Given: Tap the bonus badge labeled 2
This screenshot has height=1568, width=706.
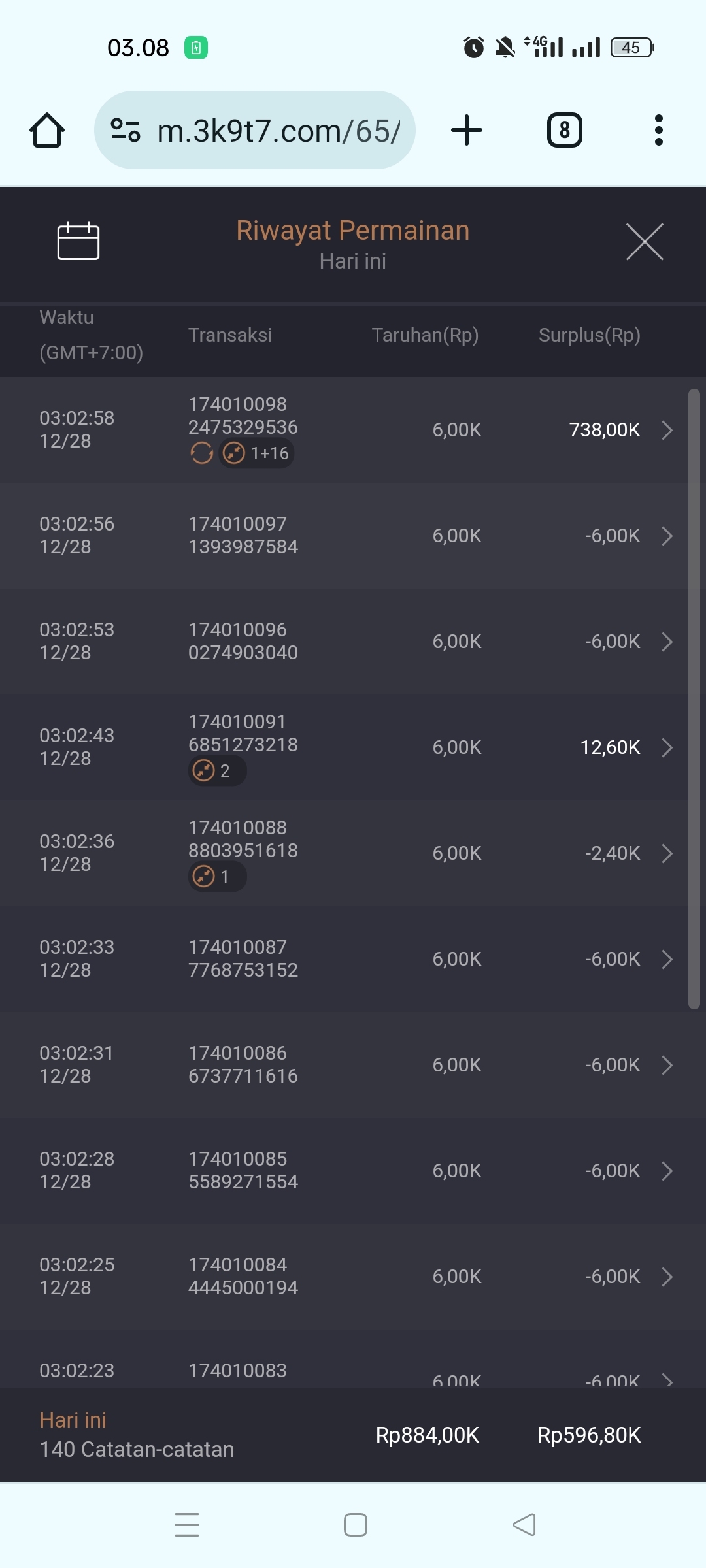Looking at the screenshot, I should [x=216, y=771].
